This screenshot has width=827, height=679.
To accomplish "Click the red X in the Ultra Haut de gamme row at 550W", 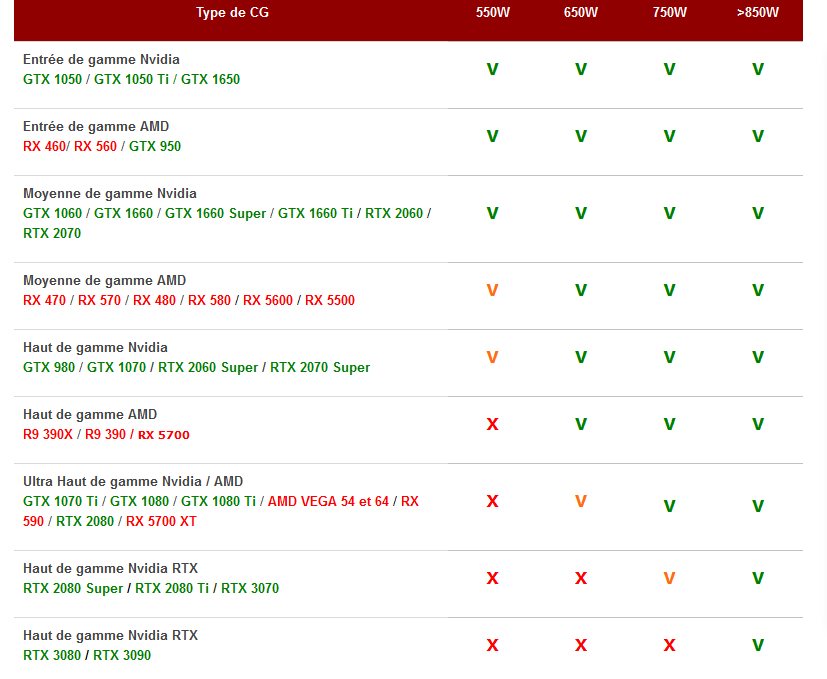I will (x=492, y=502).
